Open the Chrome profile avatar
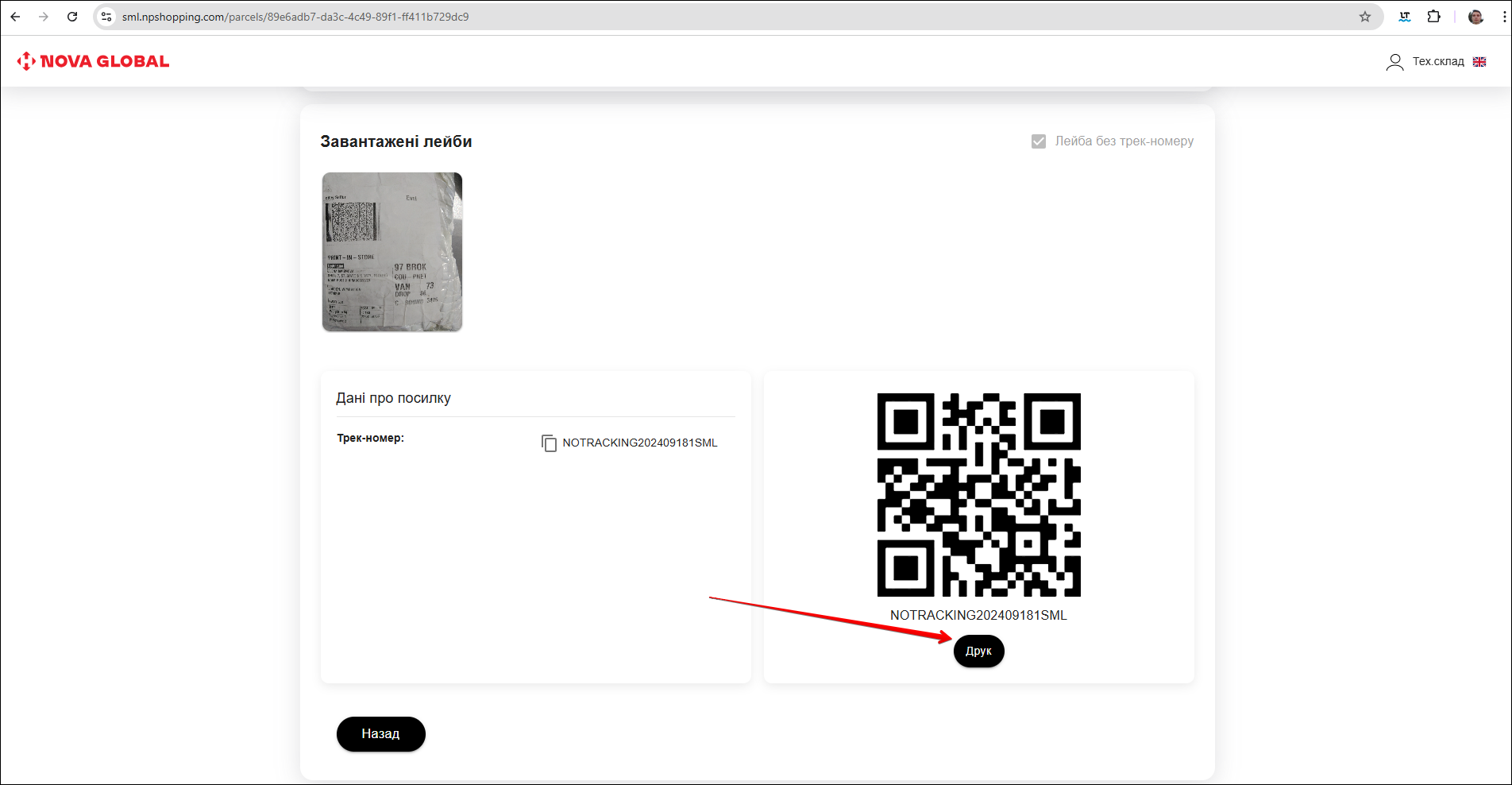The height and width of the screenshot is (785, 1512). [x=1475, y=17]
